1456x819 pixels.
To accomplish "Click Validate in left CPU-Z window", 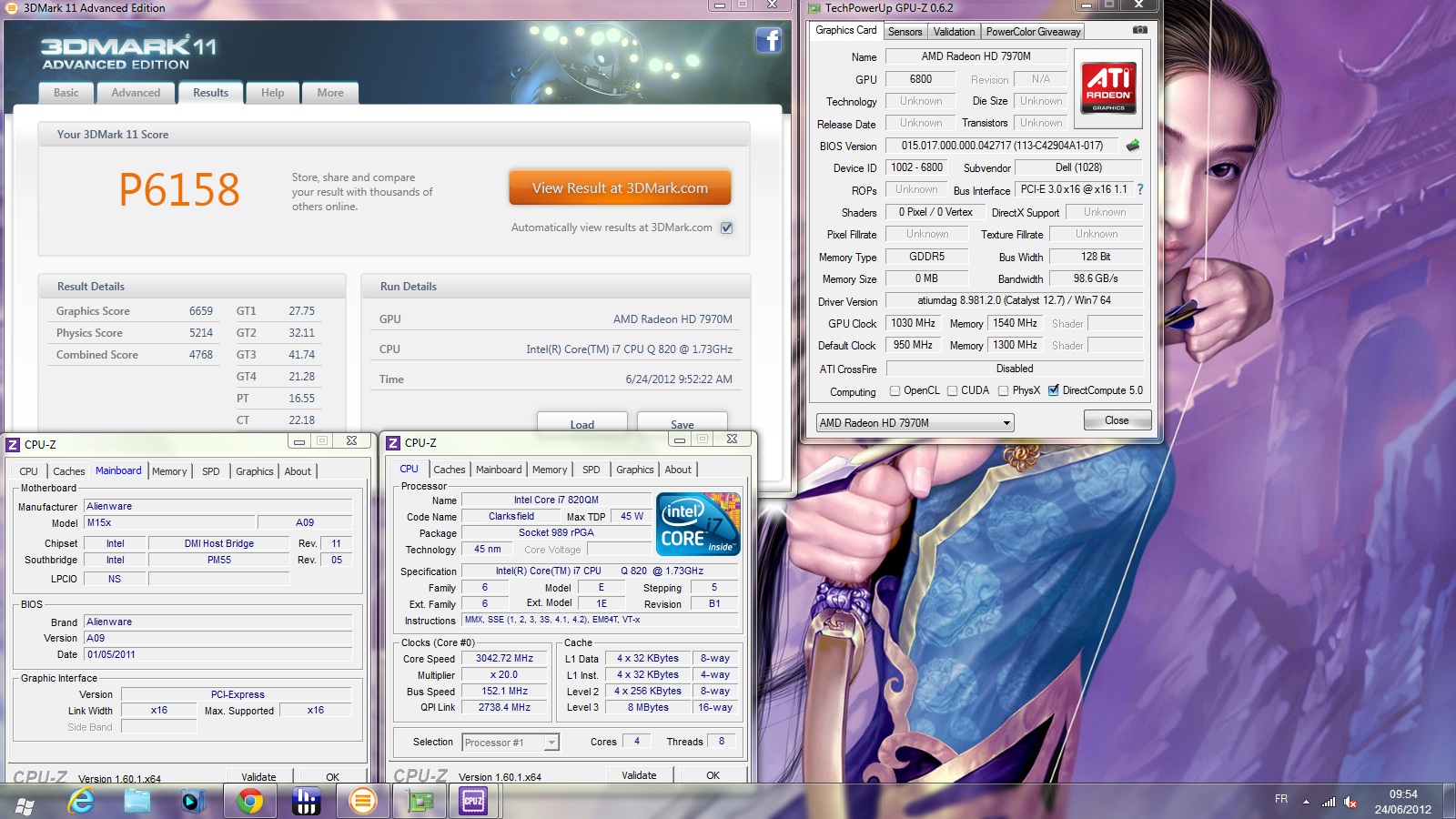I will click(x=258, y=776).
